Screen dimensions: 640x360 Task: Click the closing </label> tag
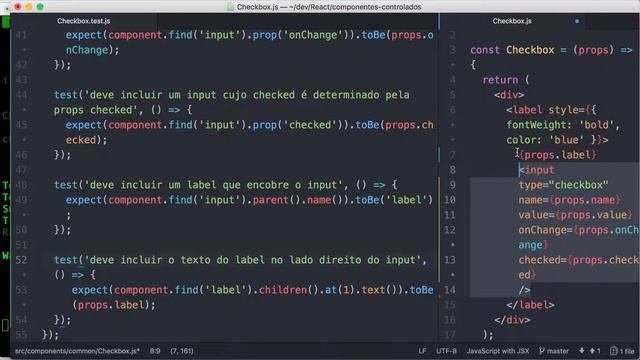coord(530,305)
